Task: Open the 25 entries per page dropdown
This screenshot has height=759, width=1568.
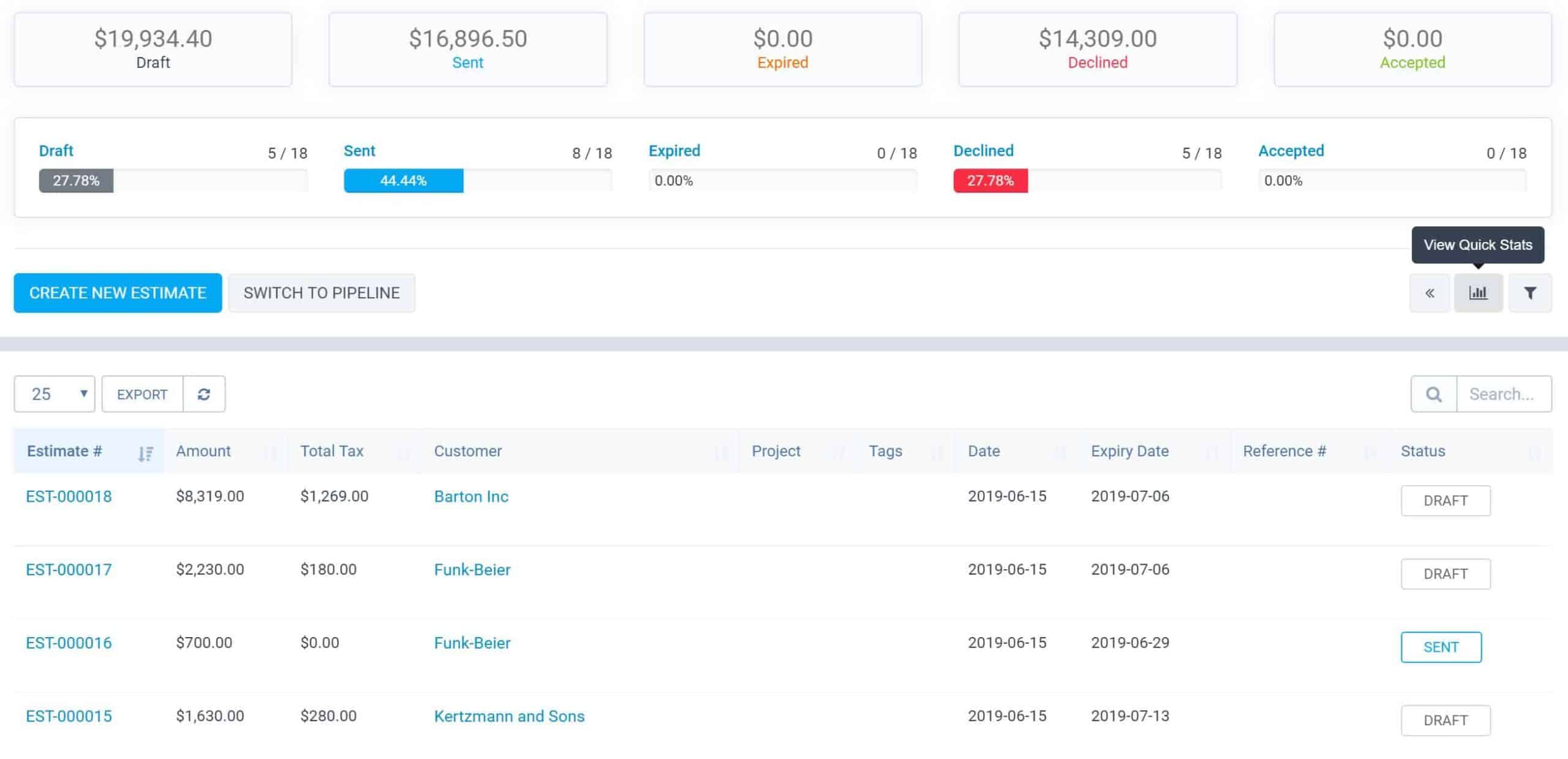Action: coord(54,394)
